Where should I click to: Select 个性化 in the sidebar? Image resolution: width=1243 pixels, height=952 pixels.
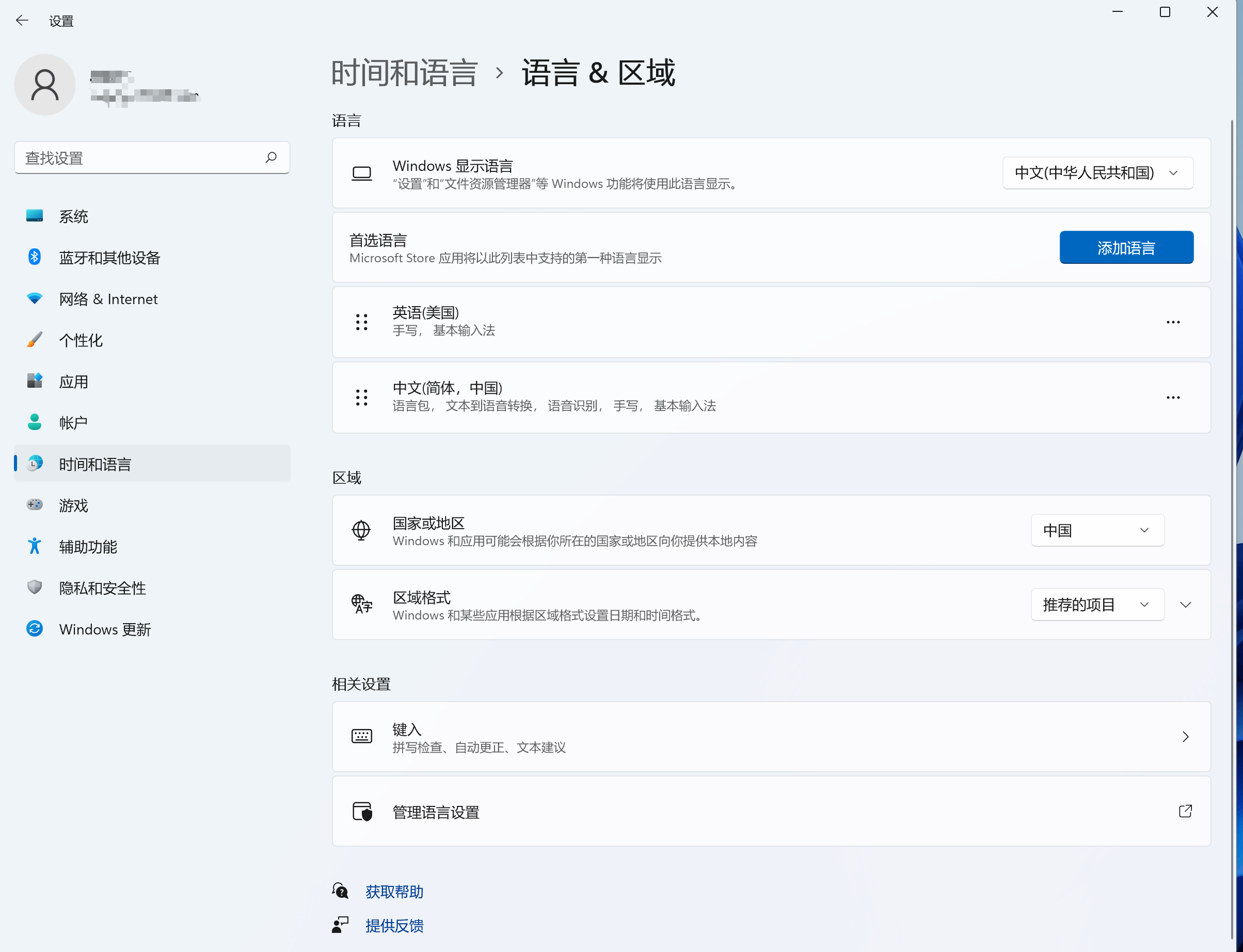152,341
